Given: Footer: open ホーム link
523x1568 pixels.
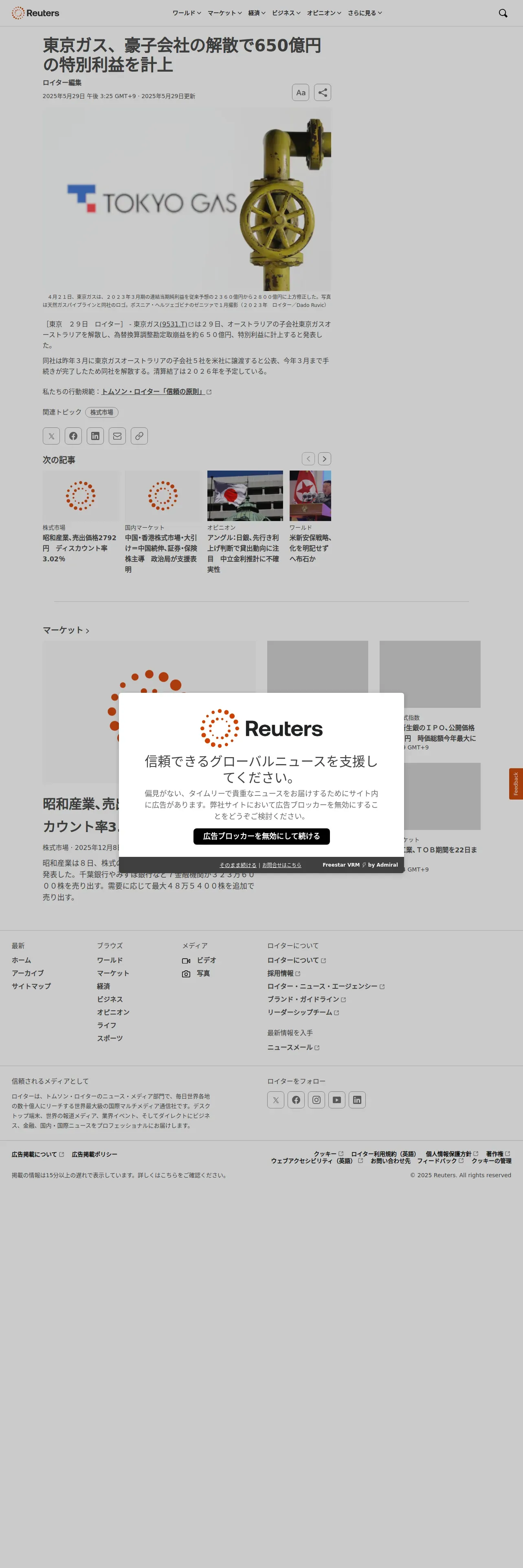Looking at the screenshot, I should [x=21, y=961].
